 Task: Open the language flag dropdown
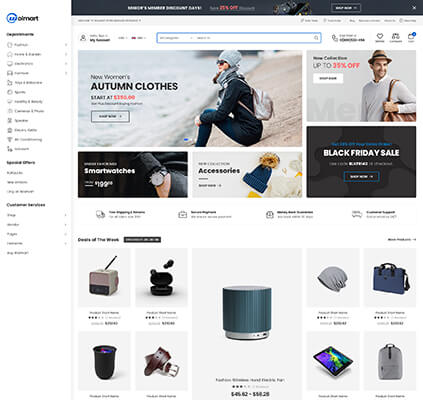(139, 38)
